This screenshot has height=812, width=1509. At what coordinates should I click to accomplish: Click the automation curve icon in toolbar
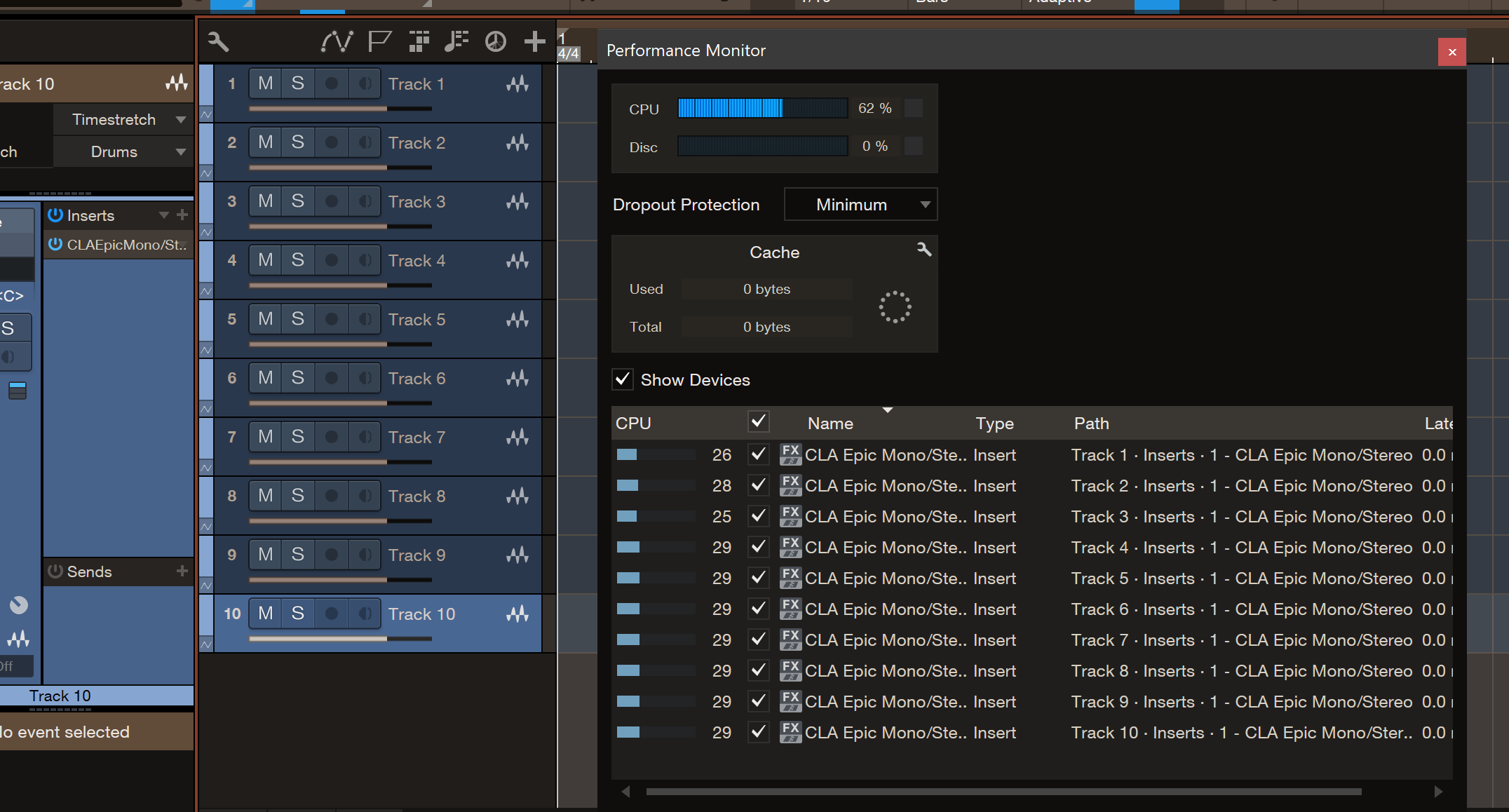(x=337, y=42)
